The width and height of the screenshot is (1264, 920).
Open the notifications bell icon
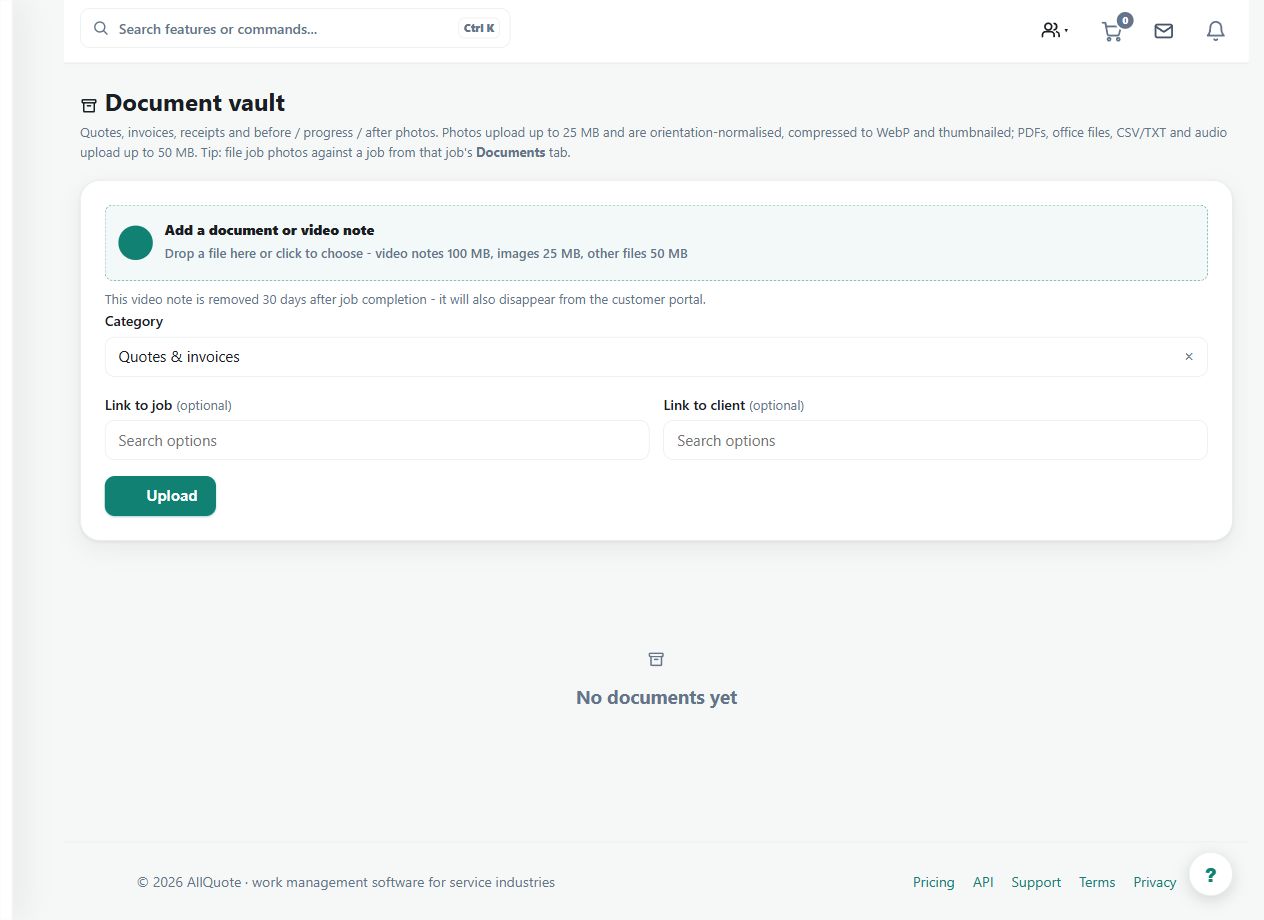1215,31
